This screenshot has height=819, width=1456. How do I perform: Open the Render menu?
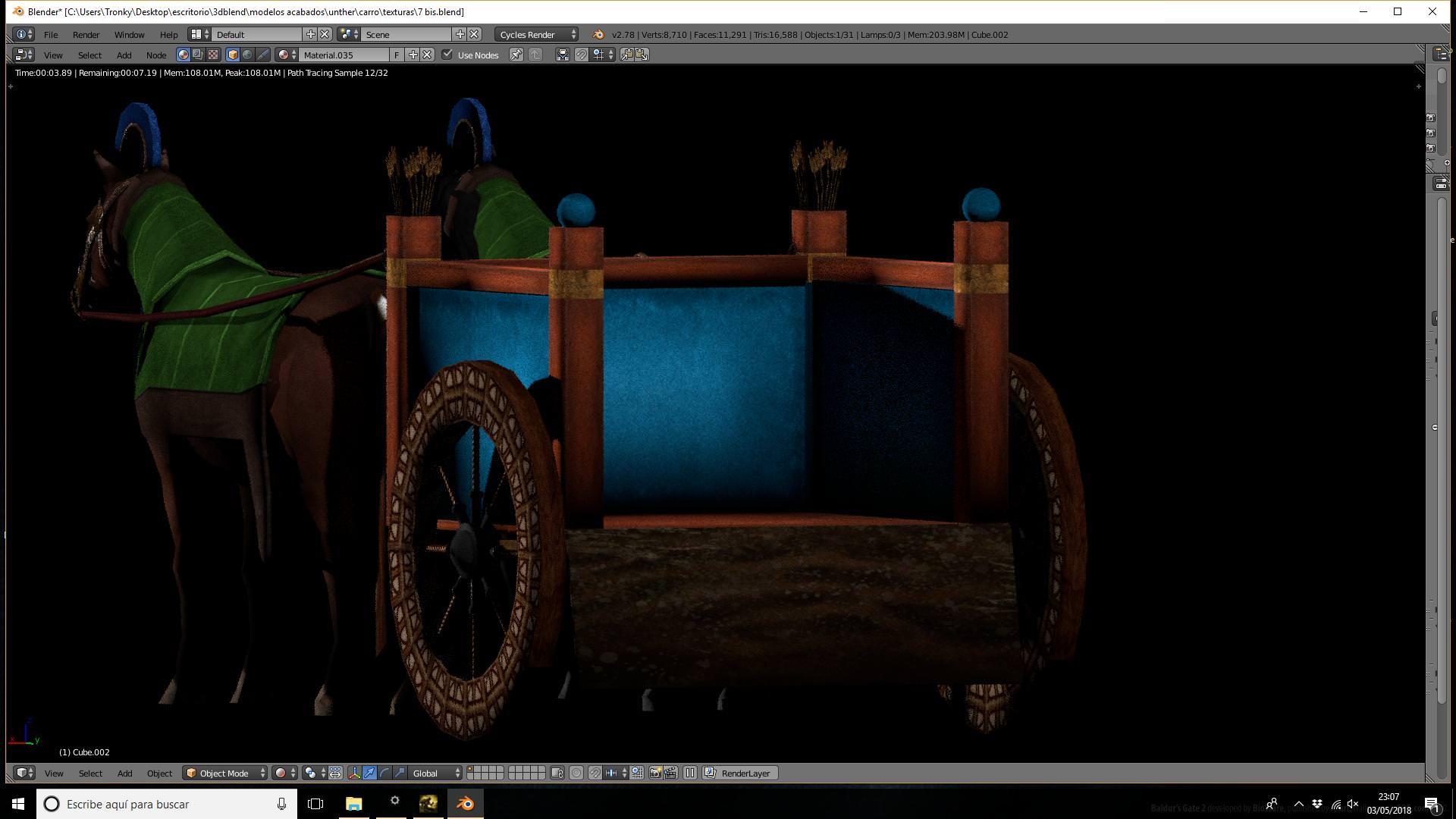pos(86,34)
